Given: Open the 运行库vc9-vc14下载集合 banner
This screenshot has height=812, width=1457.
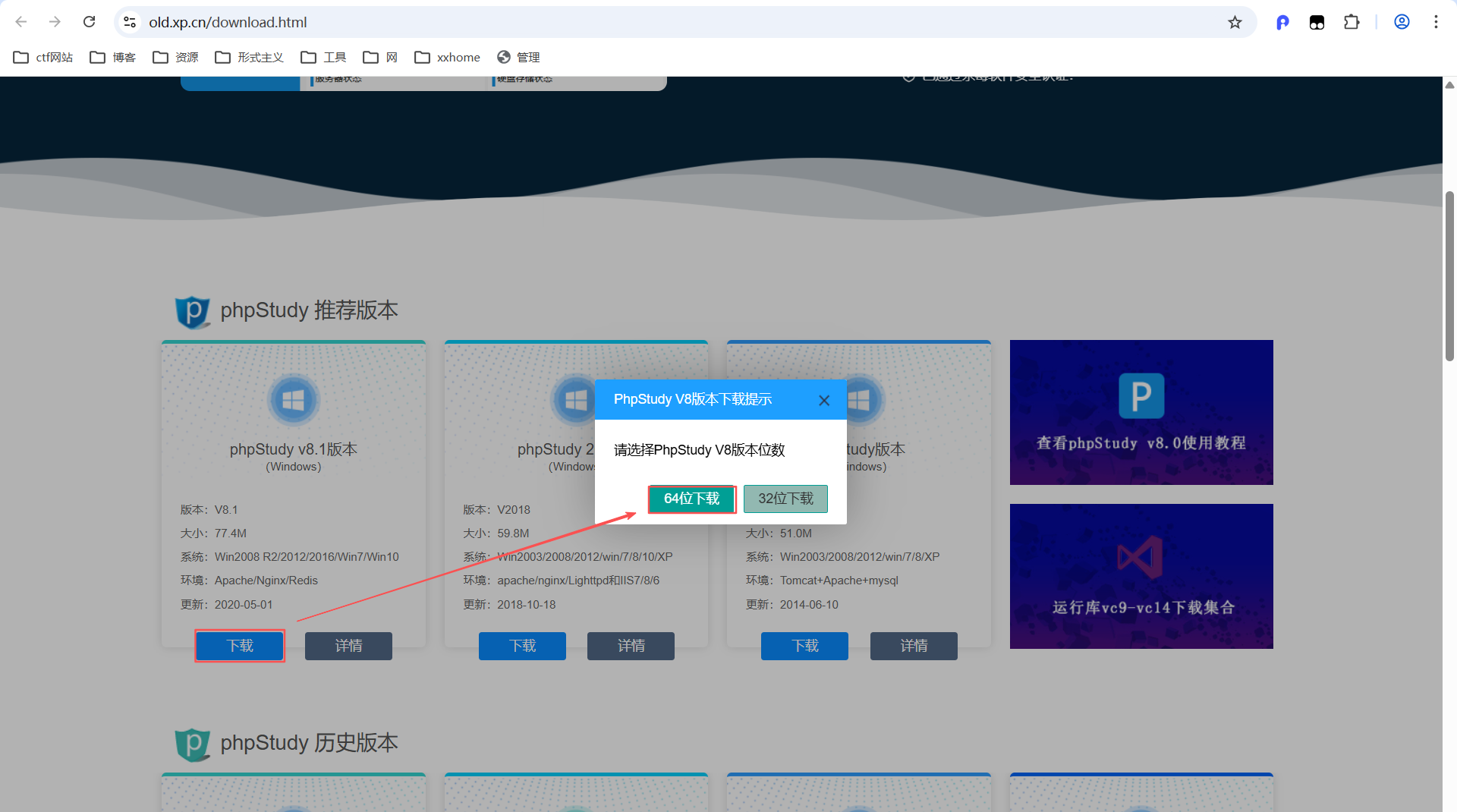Looking at the screenshot, I should [x=1141, y=576].
